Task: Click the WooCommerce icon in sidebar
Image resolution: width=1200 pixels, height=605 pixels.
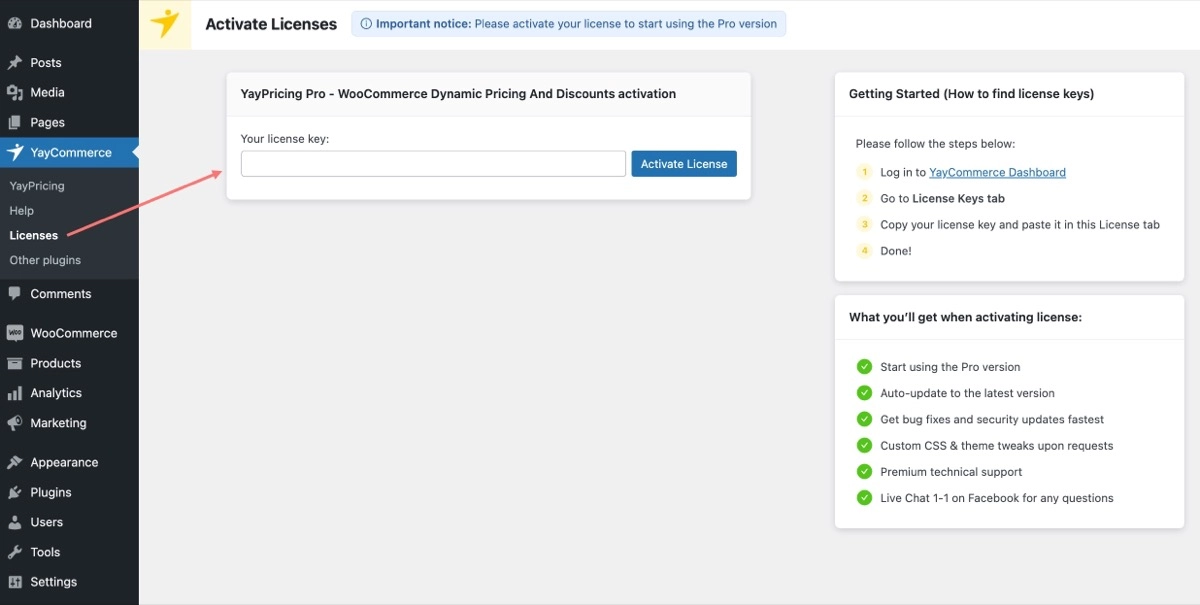Action: (15, 334)
